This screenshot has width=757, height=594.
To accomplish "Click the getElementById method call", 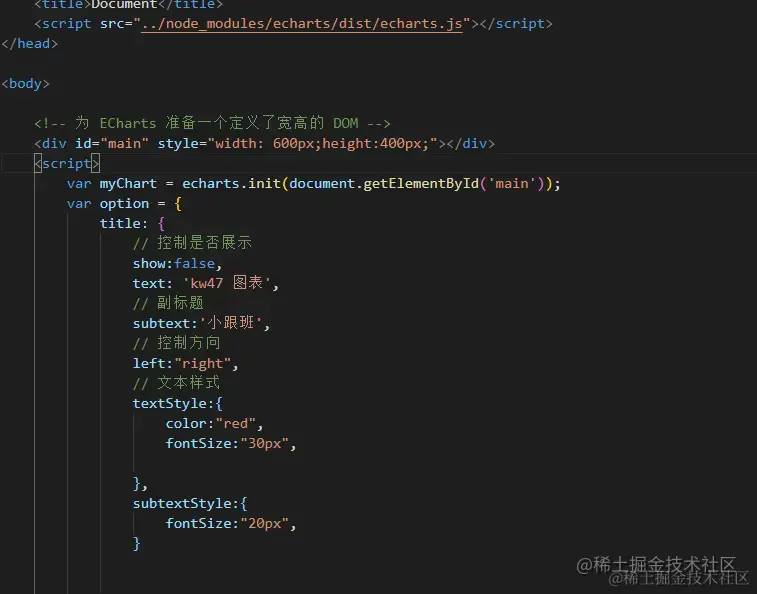I will click(x=421, y=184).
